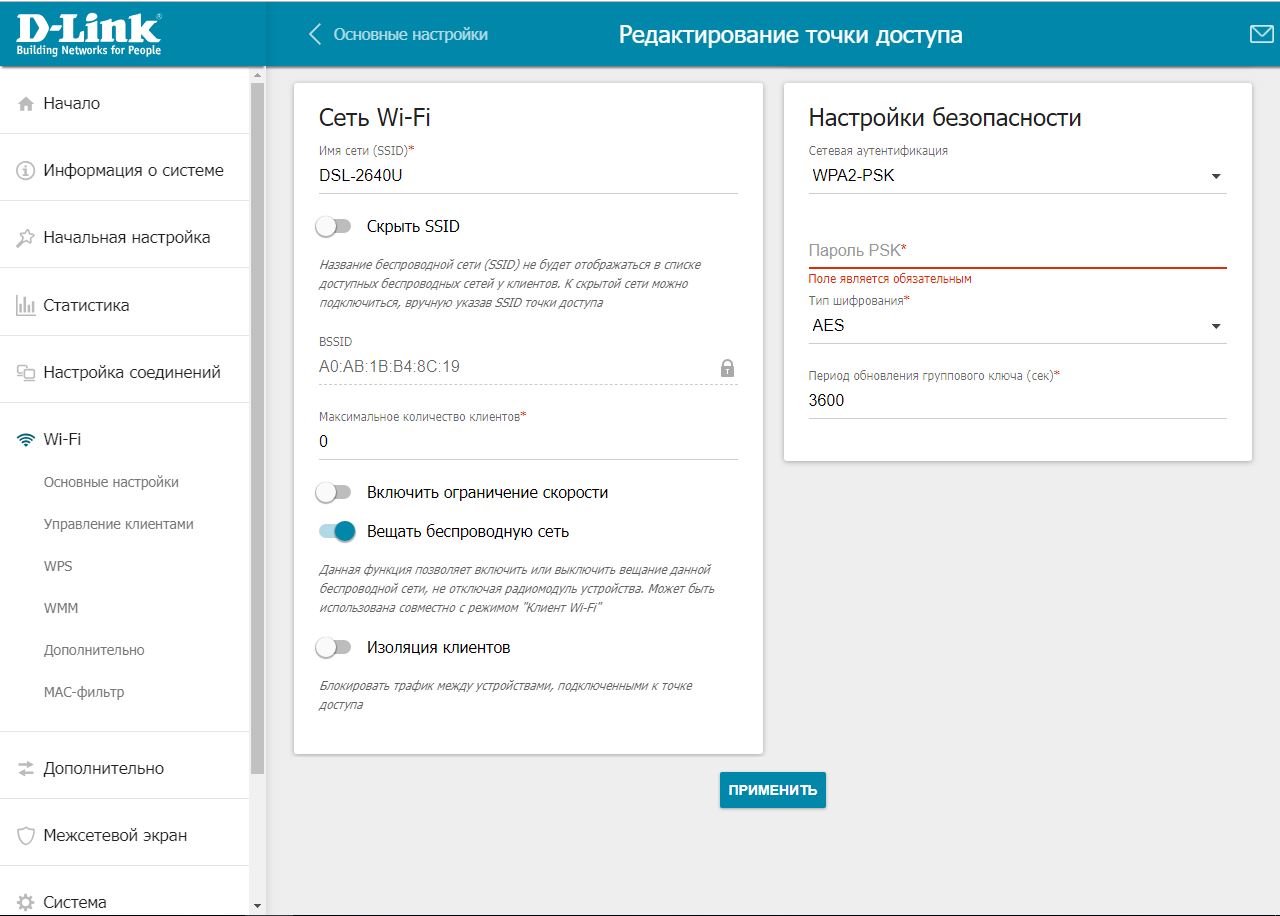
Task: Click the shield icon beside Межсетевой экран
Action: coord(26,836)
